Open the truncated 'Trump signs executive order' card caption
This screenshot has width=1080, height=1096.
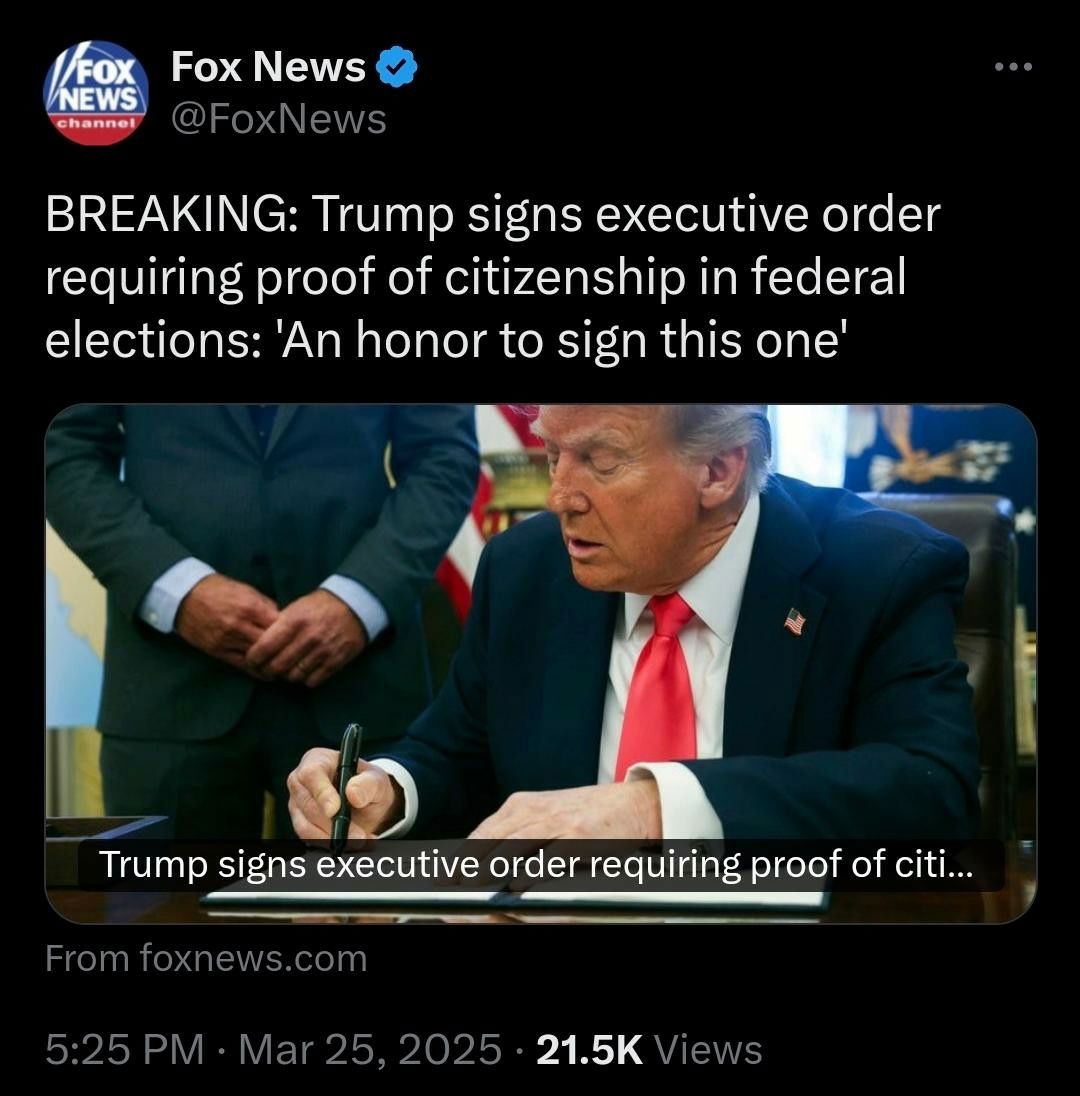(535, 865)
